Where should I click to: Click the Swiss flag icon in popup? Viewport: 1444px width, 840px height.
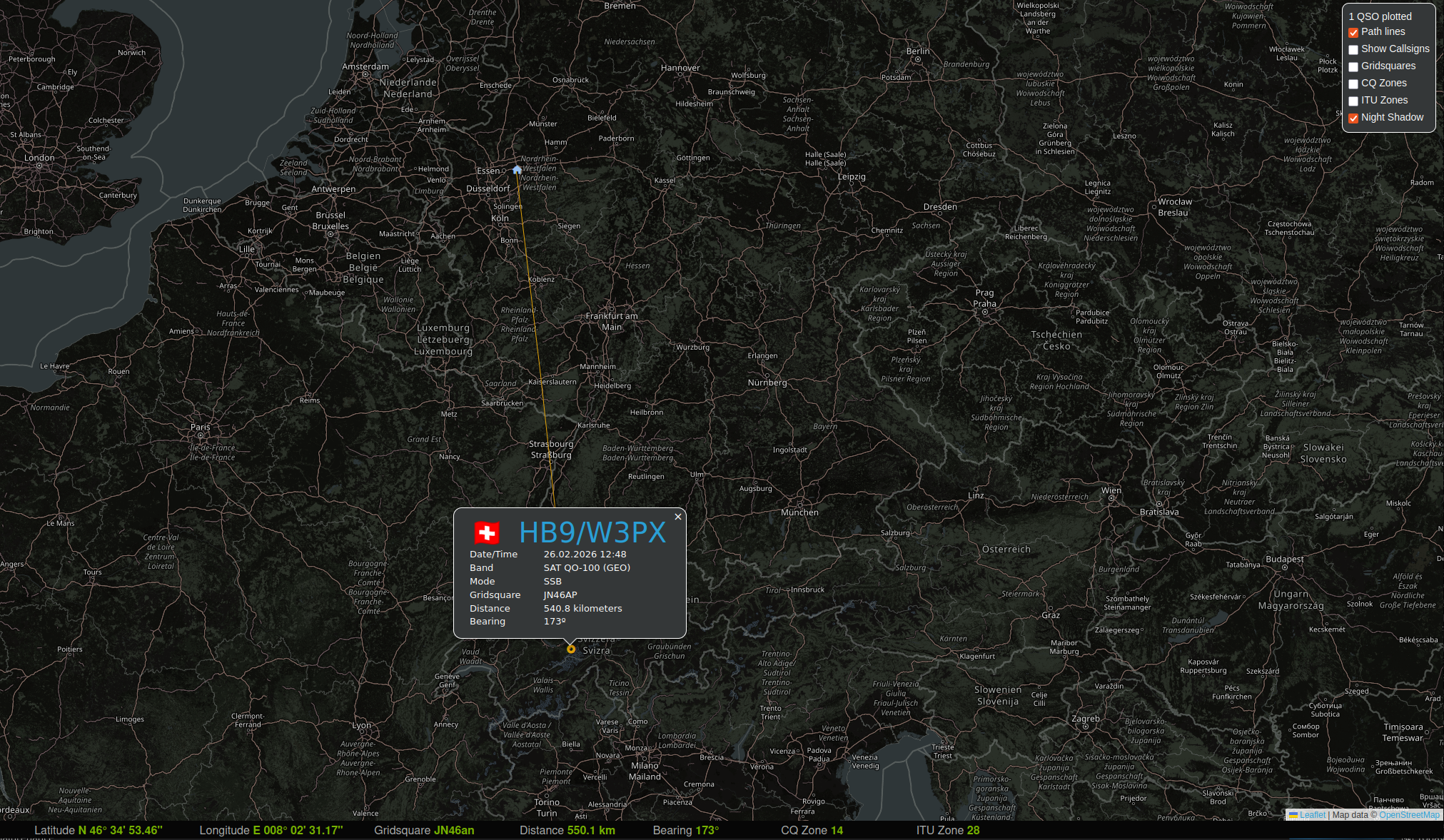(x=487, y=532)
